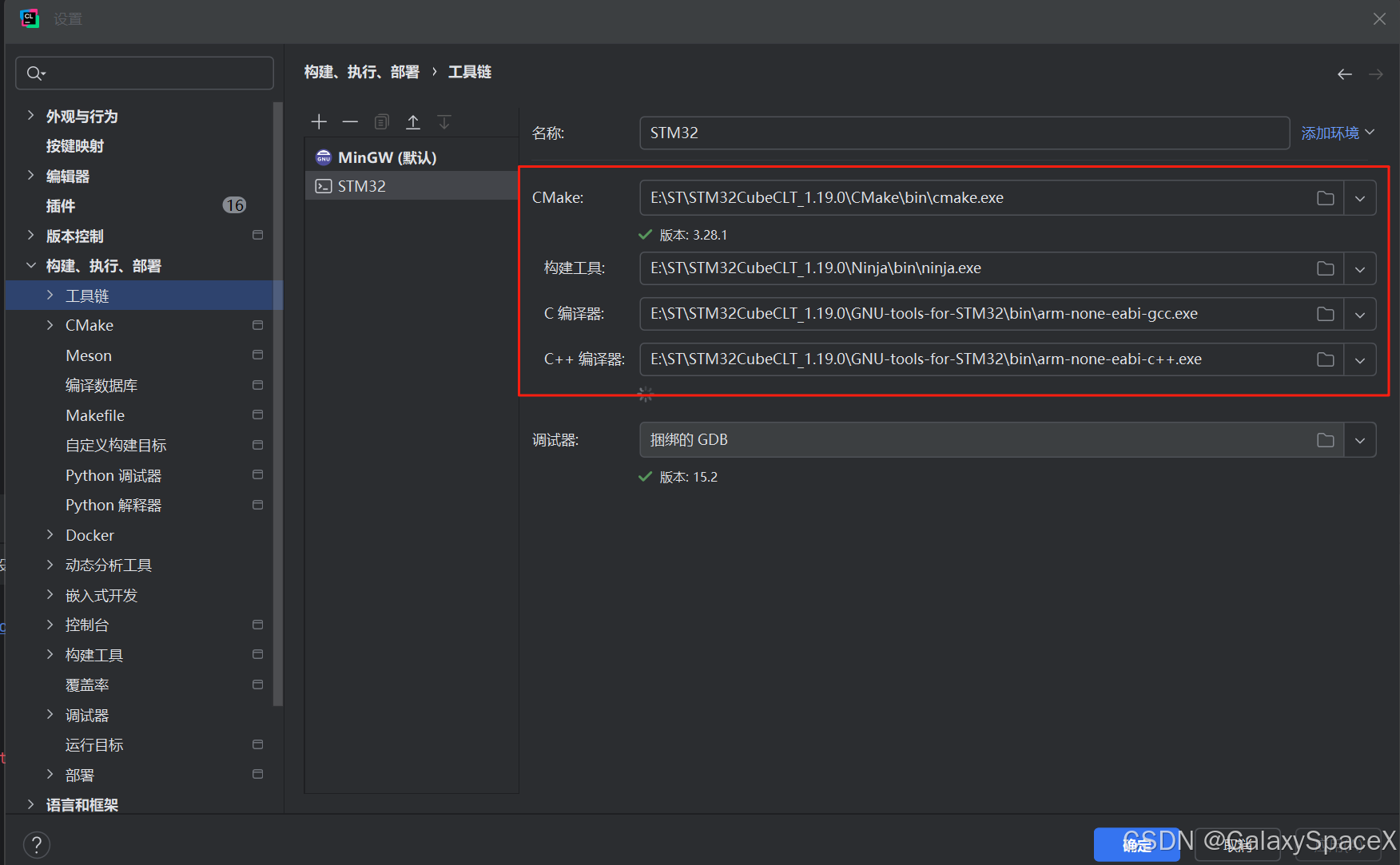This screenshot has height=865, width=1400.
Task: Open CMake path dropdown arrow
Action: 1360,198
